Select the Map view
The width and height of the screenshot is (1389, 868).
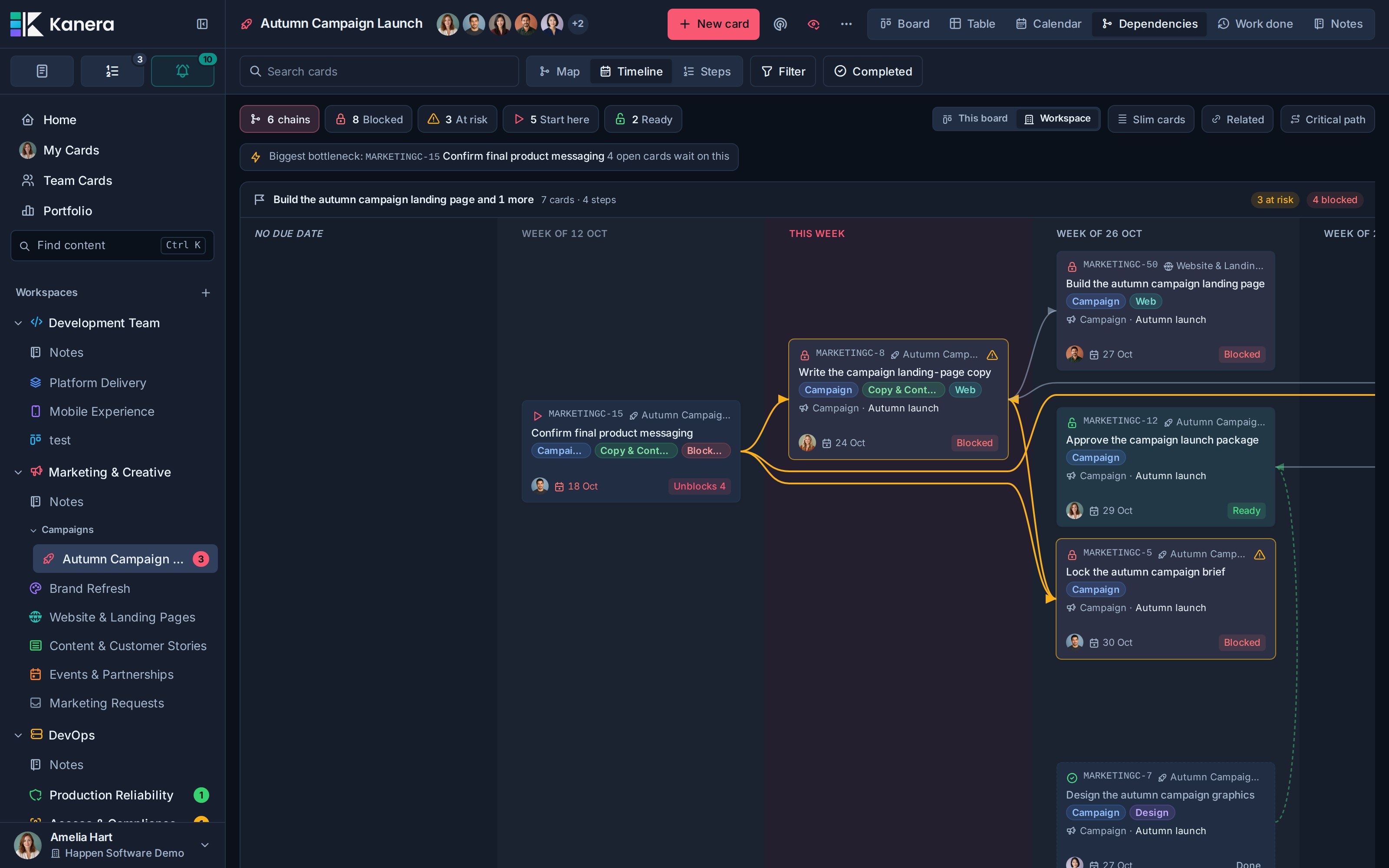[x=560, y=71]
